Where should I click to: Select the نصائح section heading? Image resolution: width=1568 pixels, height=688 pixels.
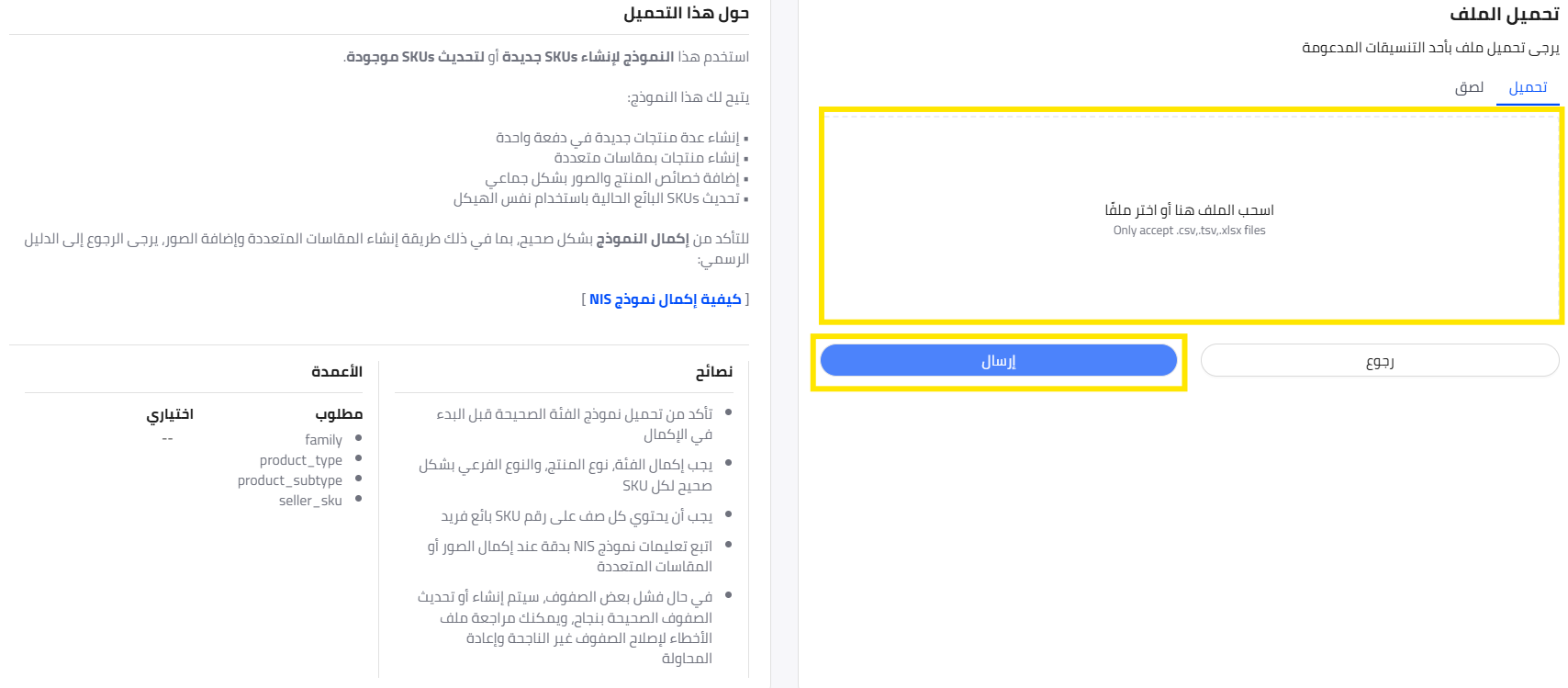tap(713, 372)
